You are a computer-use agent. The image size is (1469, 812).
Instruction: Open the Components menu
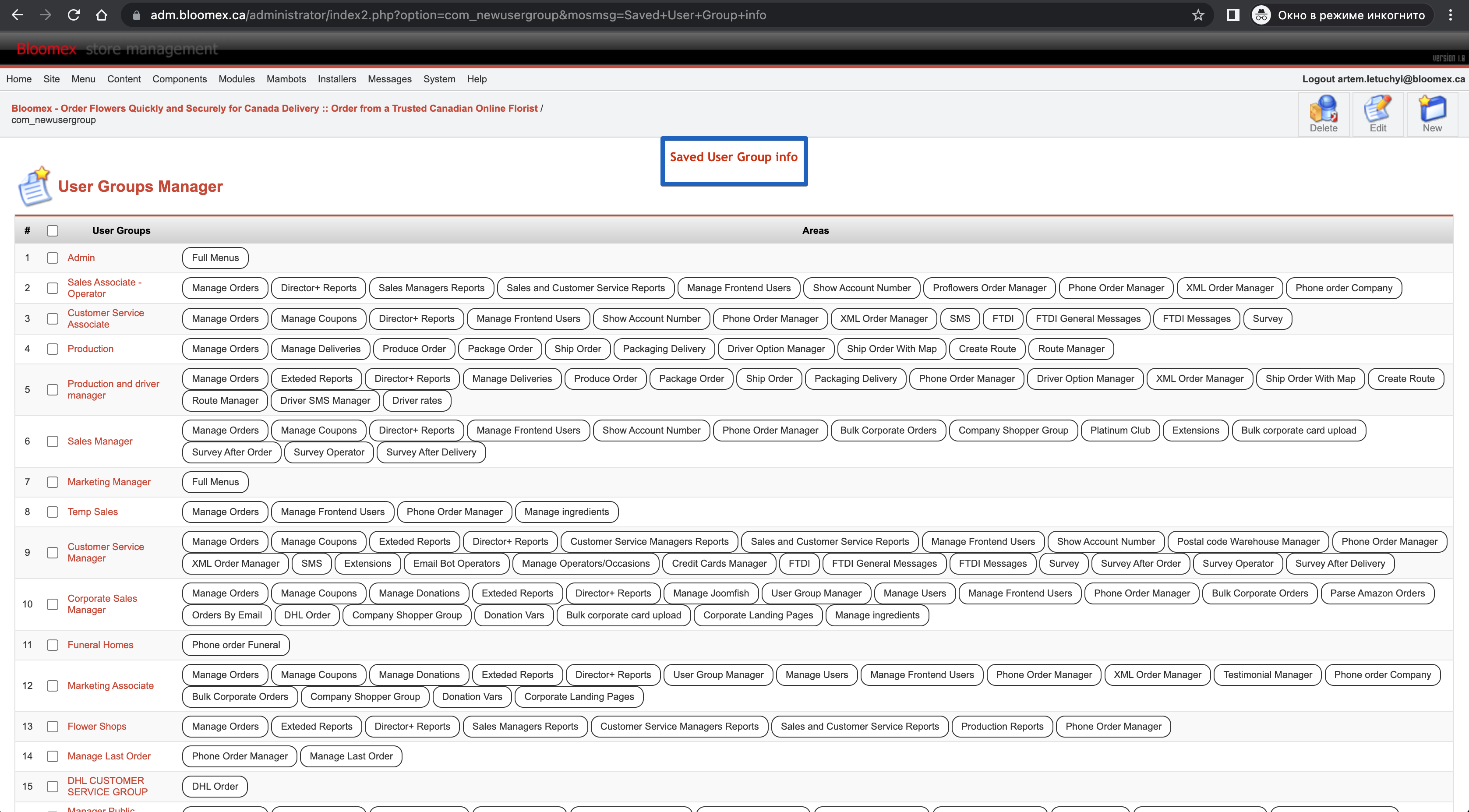coord(180,79)
